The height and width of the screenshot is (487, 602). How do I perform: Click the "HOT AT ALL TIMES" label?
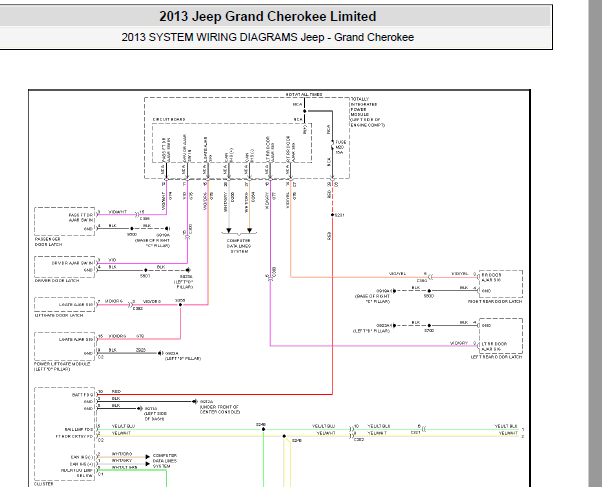point(304,94)
